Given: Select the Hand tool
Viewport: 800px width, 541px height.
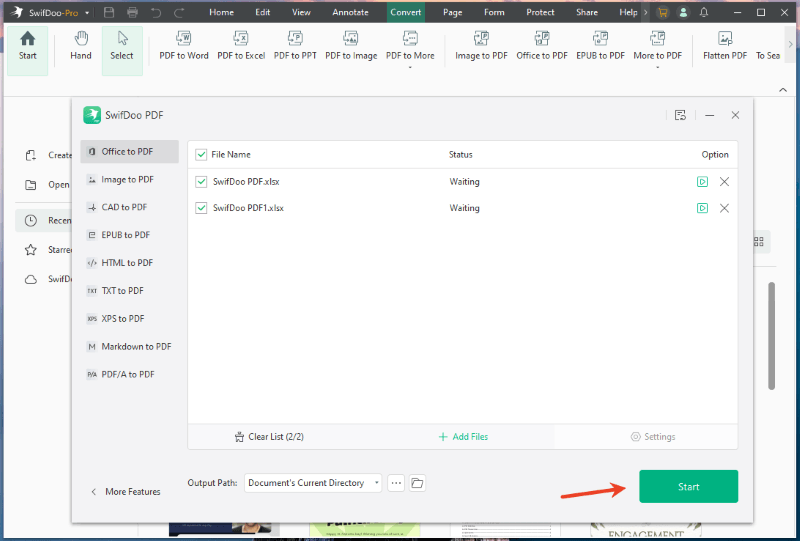Looking at the screenshot, I should [x=81, y=46].
